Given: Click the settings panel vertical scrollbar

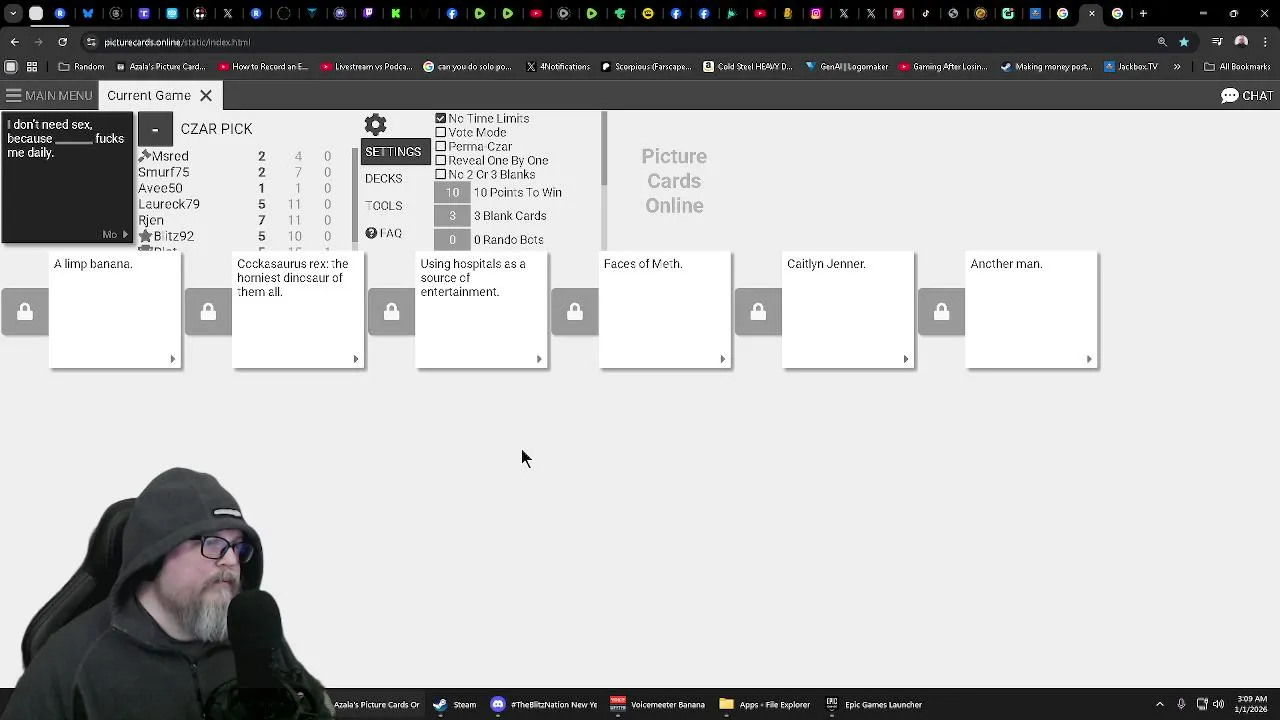Looking at the screenshot, I should tap(604, 148).
